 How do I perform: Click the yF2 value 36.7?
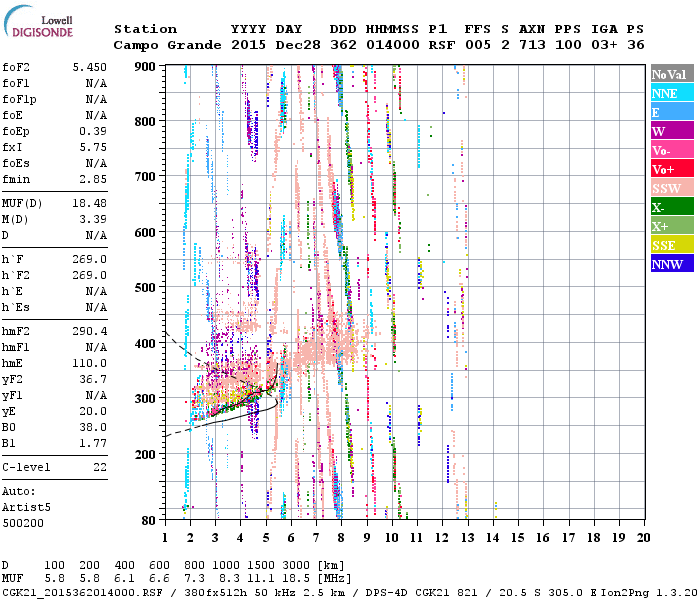(93, 379)
